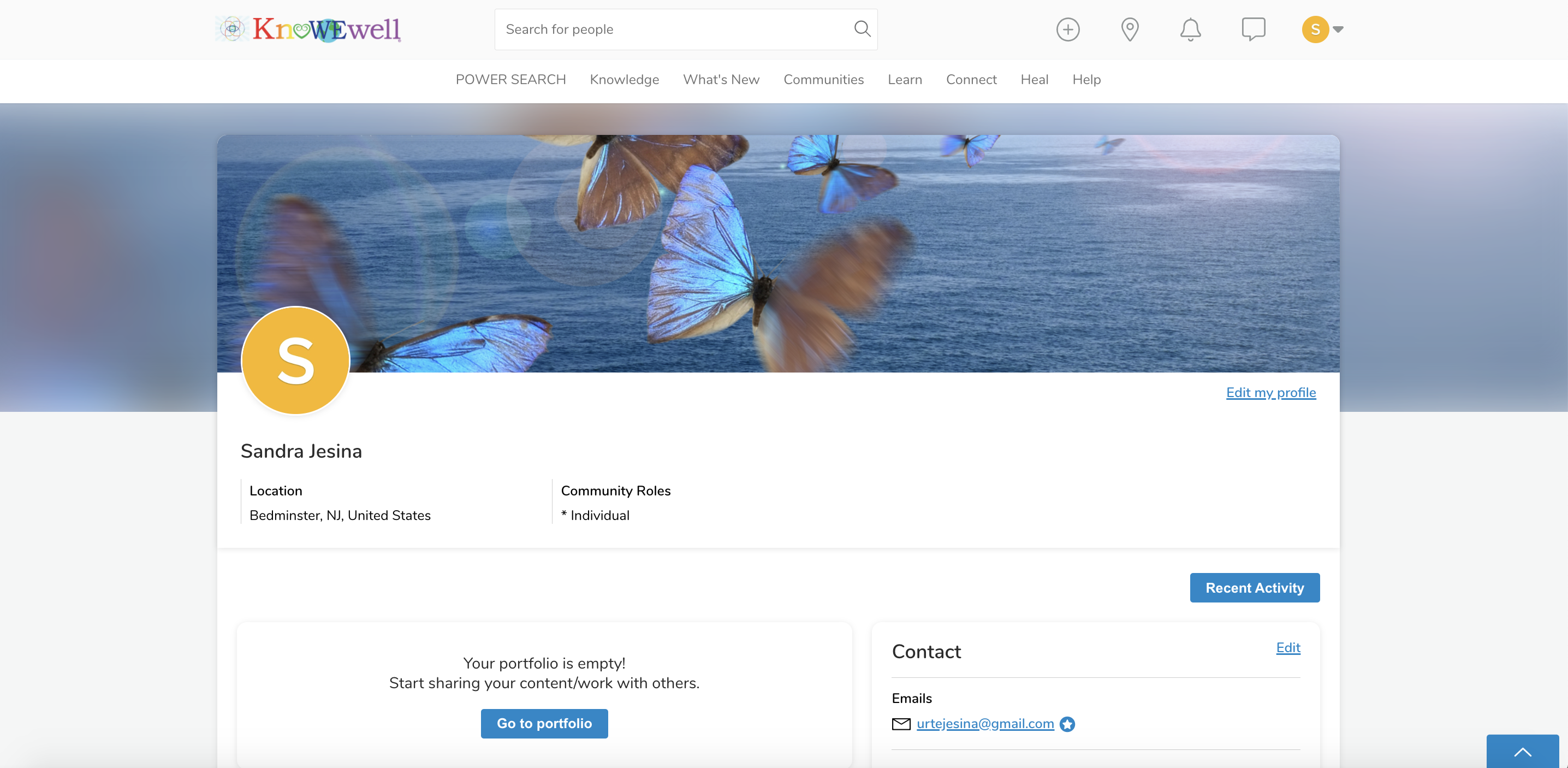This screenshot has width=1568, height=768.
Task: Open the What's New menu
Action: click(x=721, y=80)
